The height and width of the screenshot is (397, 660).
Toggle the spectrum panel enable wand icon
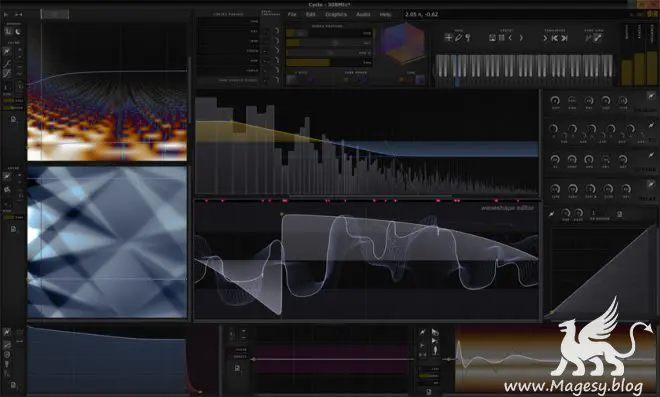pyautogui.click(x=7, y=52)
